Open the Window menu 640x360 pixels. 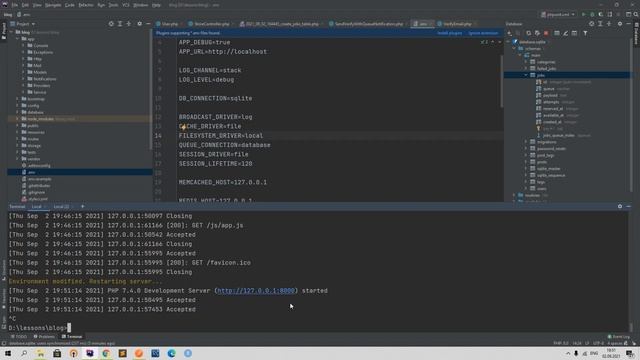[141, 5]
